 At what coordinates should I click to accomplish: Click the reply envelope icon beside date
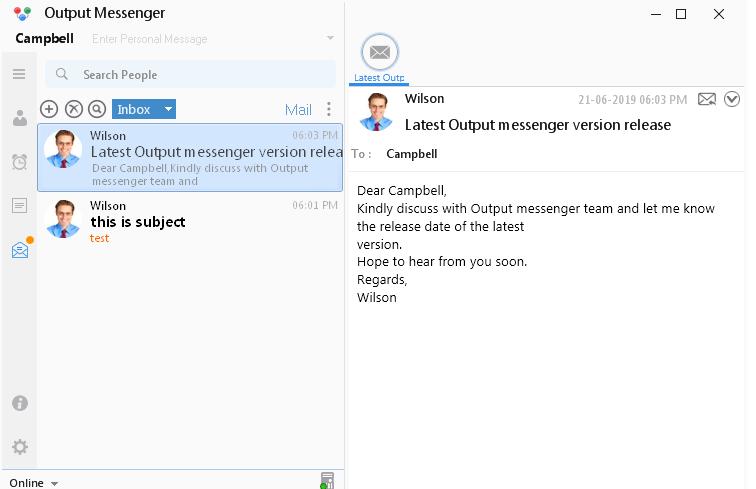707,99
